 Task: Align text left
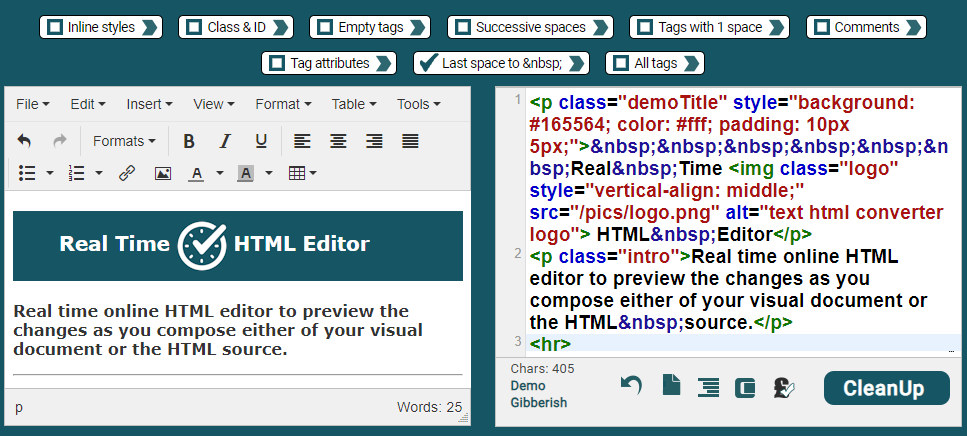(x=302, y=141)
